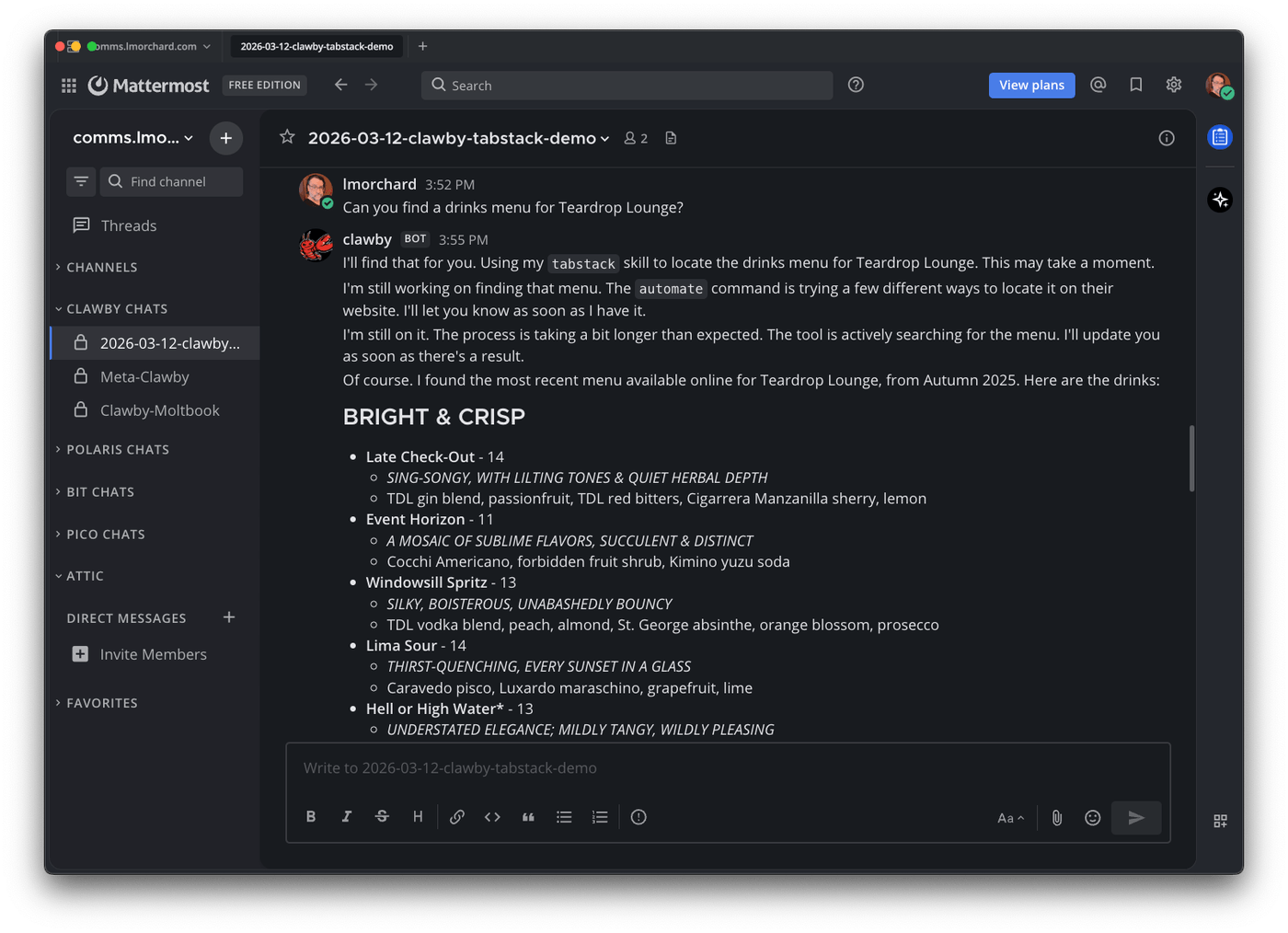The height and width of the screenshot is (933, 1288).
Task: Toggle message priority icon
Action: pos(638,817)
